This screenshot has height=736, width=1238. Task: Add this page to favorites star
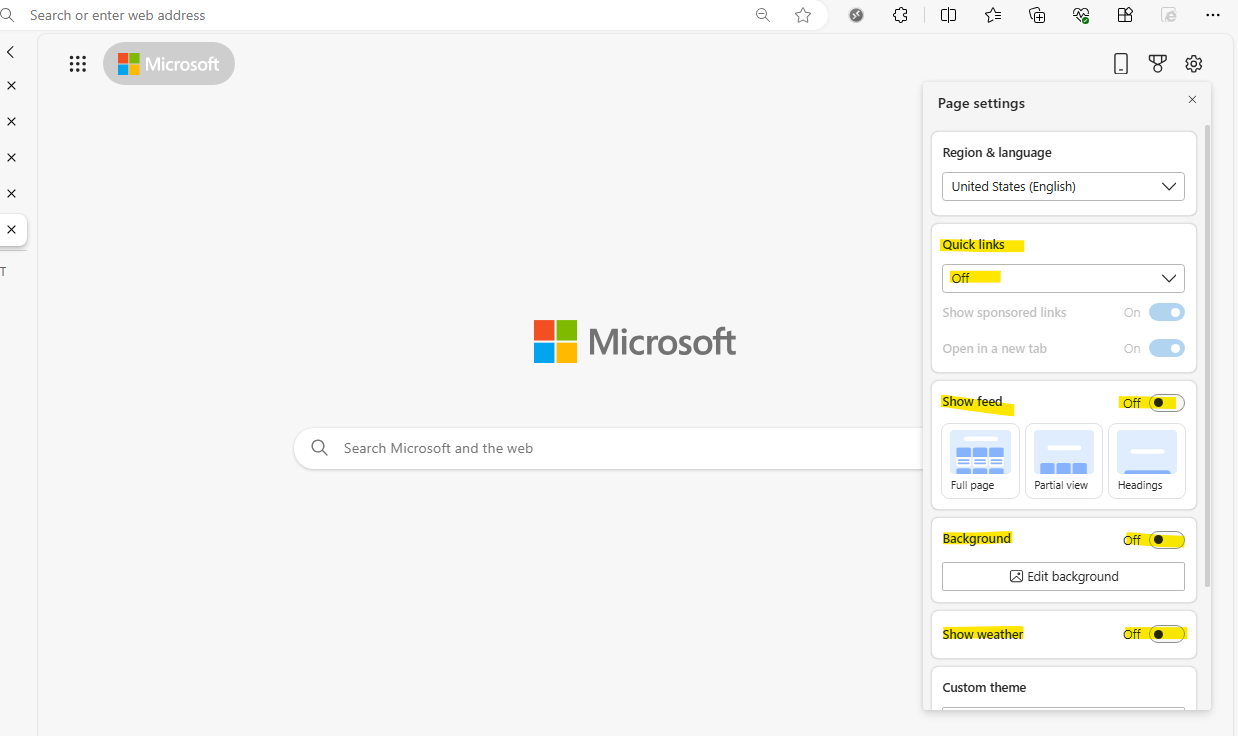tap(803, 15)
